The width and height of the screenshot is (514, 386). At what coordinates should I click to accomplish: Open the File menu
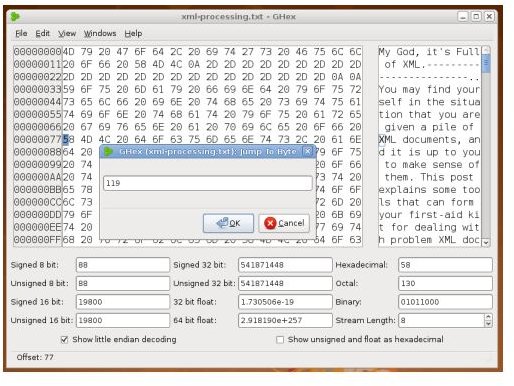(x=21, y=33)
